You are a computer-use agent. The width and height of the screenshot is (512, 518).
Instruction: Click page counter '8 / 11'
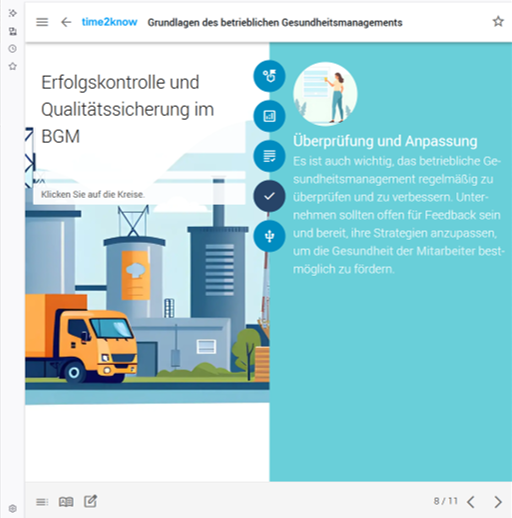[x=445, y=501]
